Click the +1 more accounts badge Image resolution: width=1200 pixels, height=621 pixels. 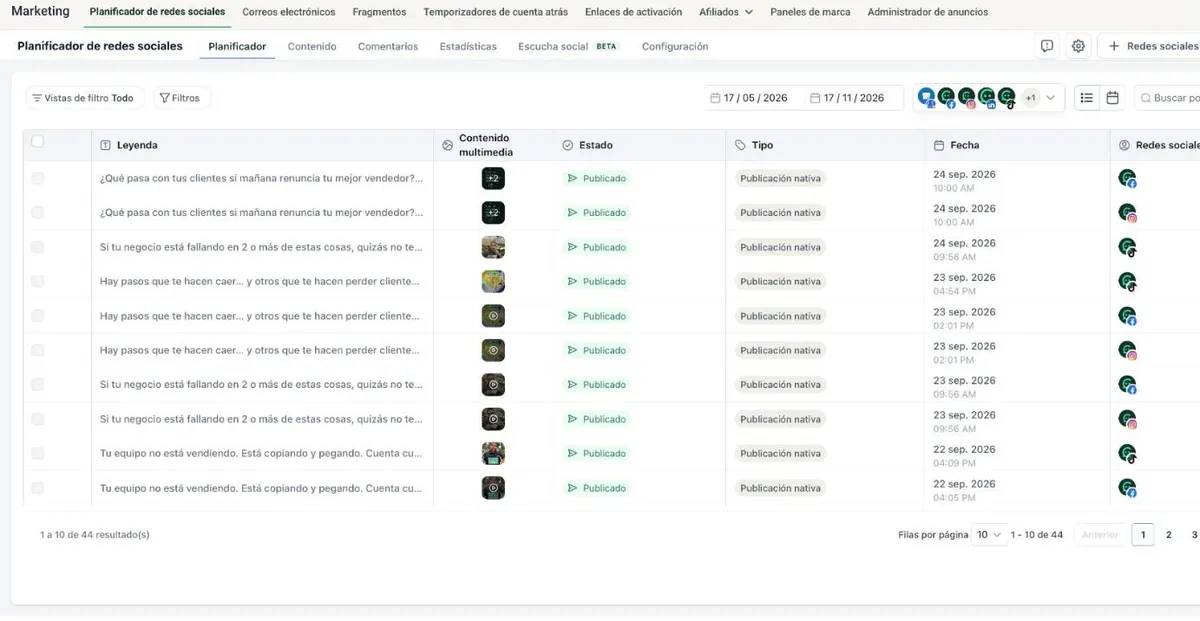coord(1030,98)
